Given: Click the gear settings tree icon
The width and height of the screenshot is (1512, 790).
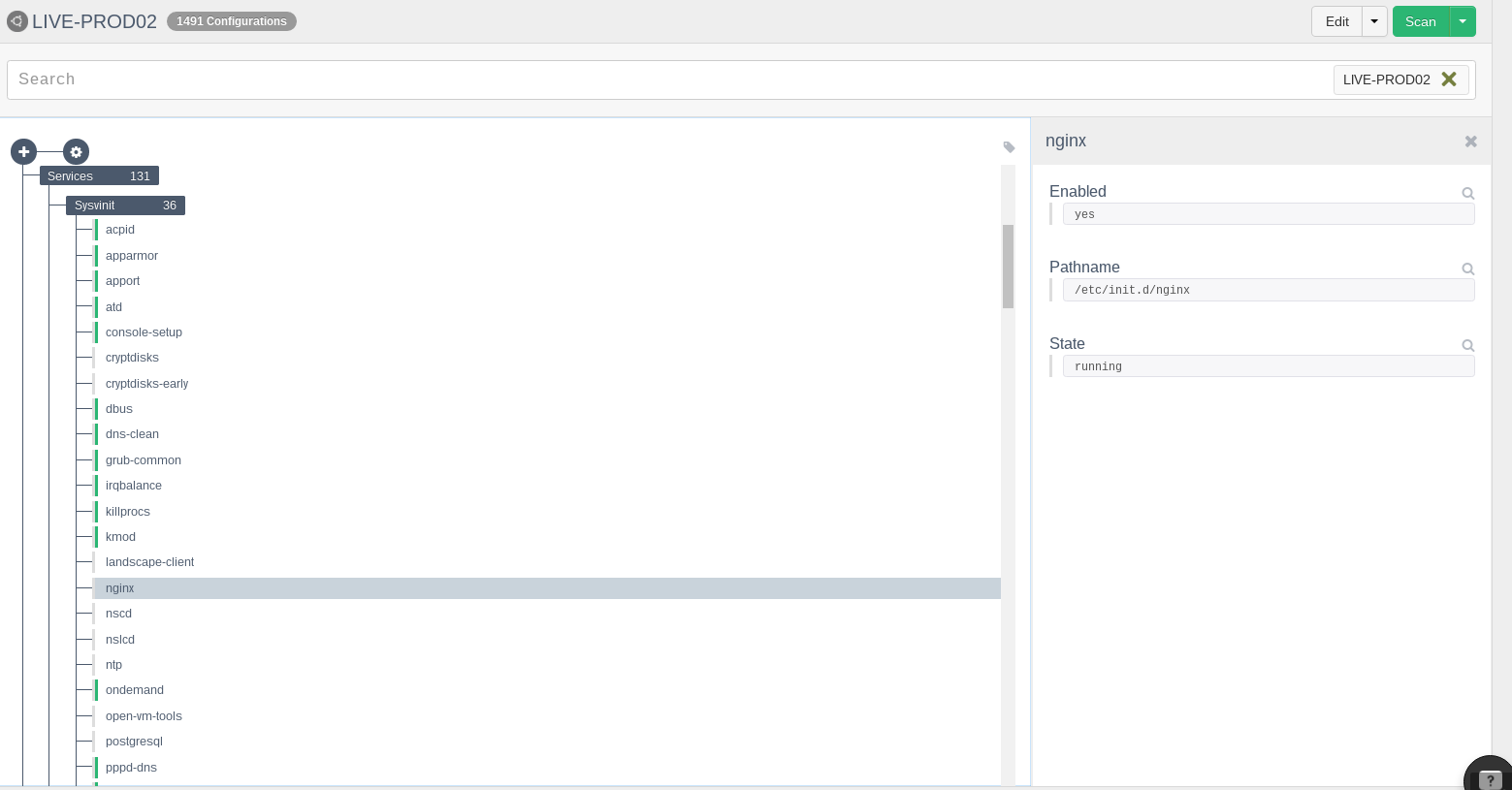Looking at the screenshot, I should [76, 152].
